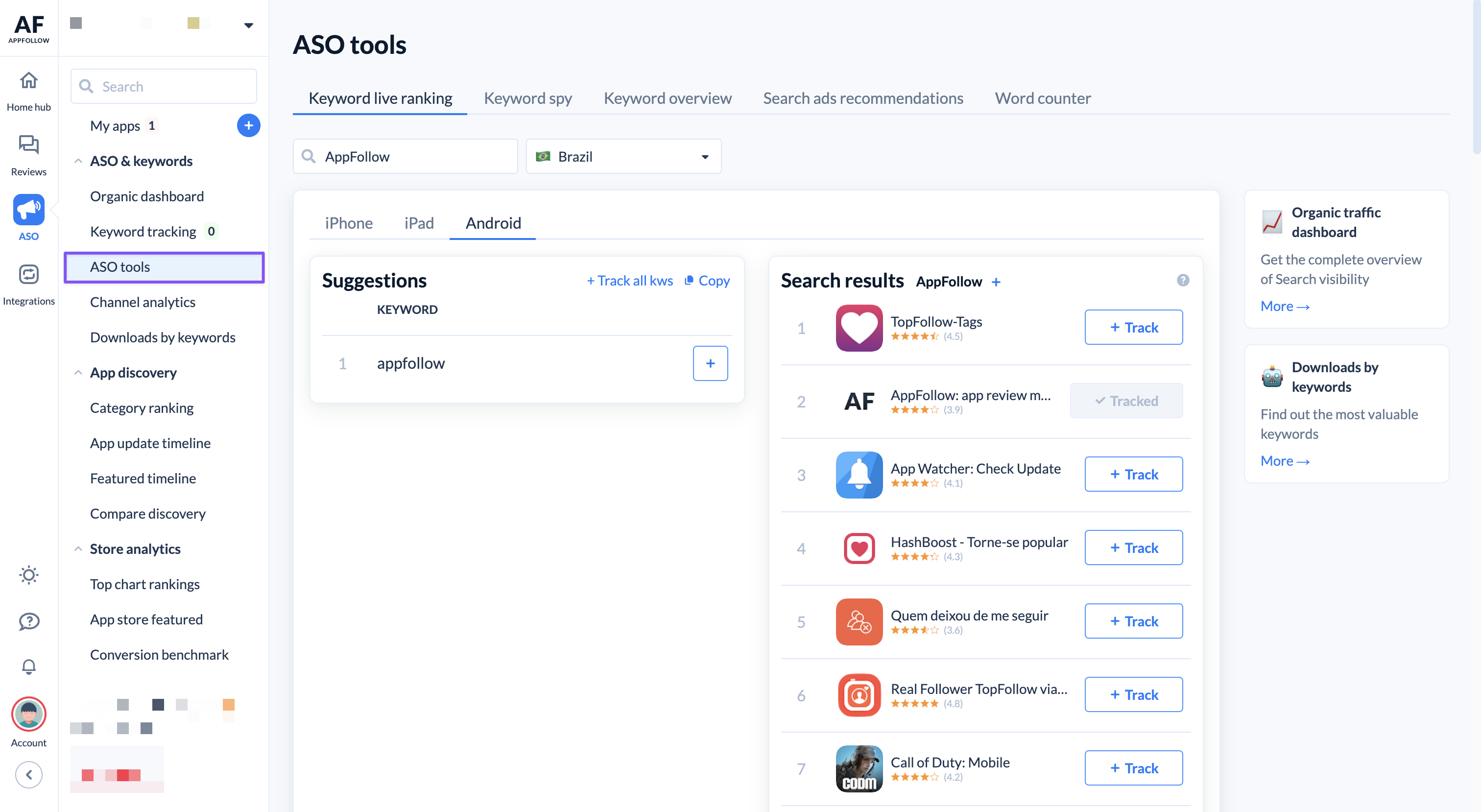This screenshot has height=812, width=1481.
Task: Open theme settings via the sun icon
Action: coord(28,575)
